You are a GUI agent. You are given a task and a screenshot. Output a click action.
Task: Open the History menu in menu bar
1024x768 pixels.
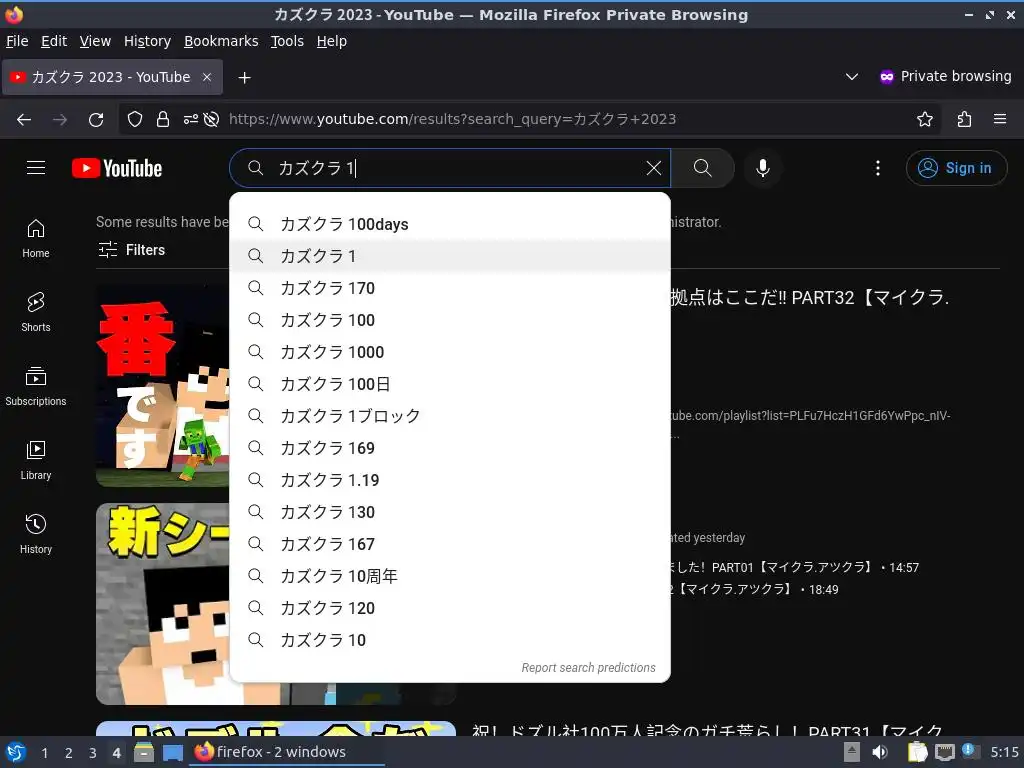[x=147, y=41]
